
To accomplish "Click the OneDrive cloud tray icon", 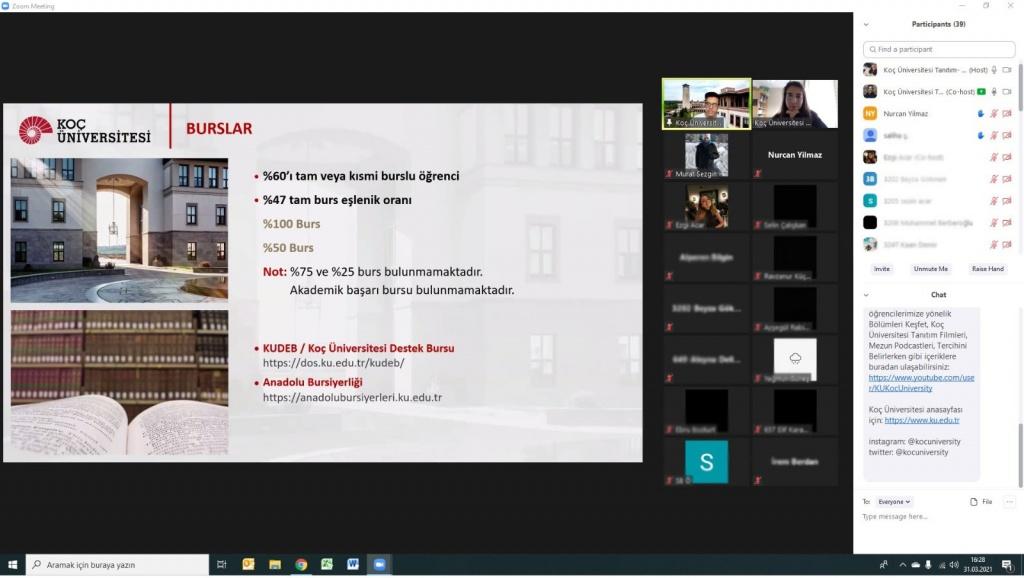I will point(916,565).
